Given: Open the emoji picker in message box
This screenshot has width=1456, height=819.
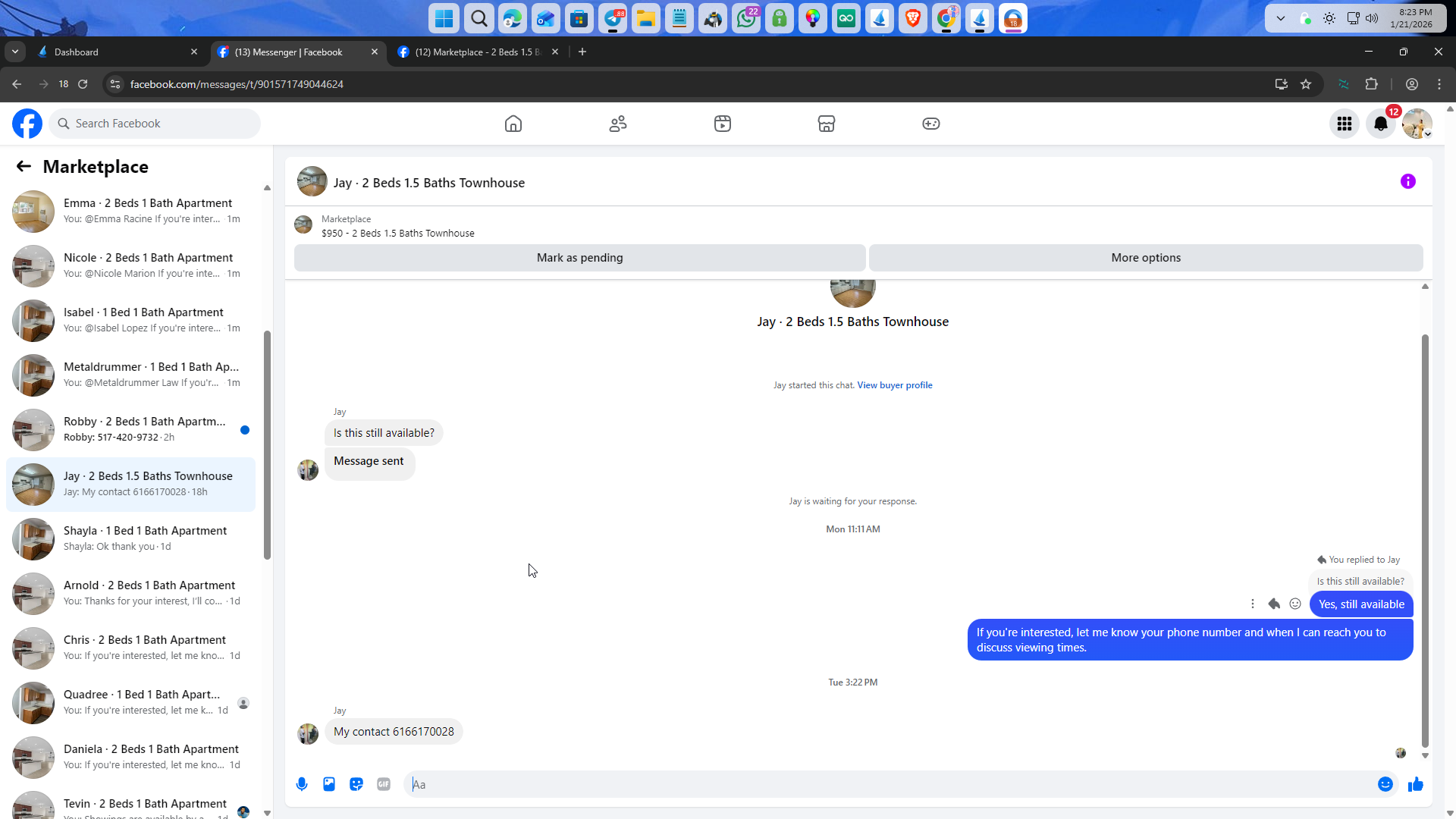Looking at the screenshot, I should [x=1385, y=784].
